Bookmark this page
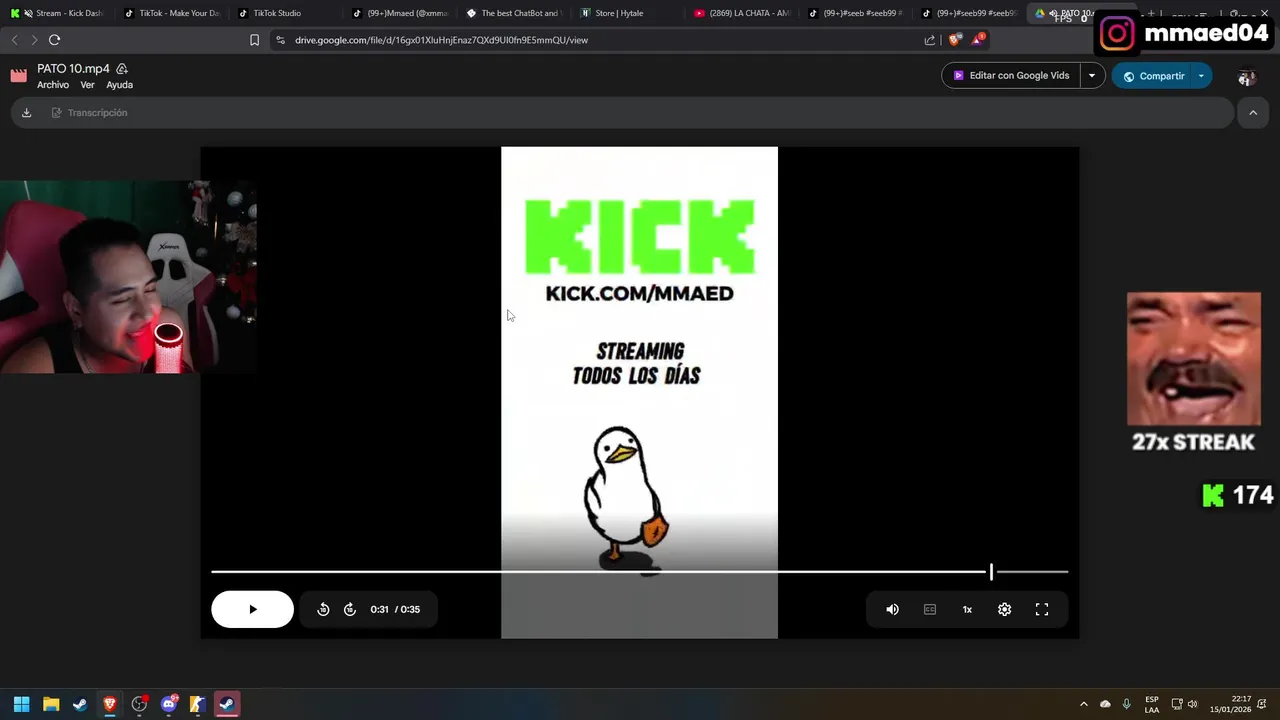1280x720 pixels. coord(254,40)
